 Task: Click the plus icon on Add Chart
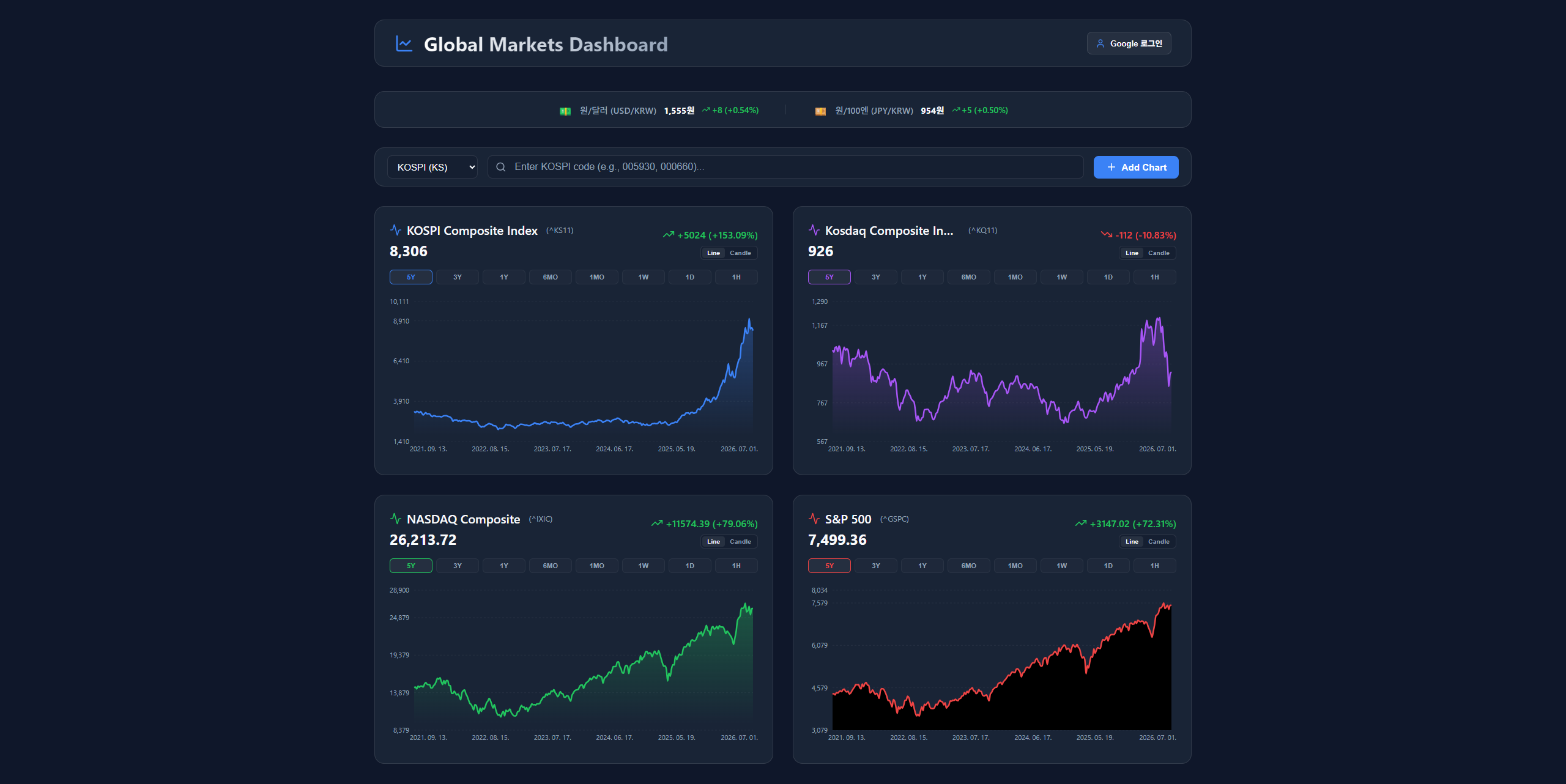coord(1111,167)
